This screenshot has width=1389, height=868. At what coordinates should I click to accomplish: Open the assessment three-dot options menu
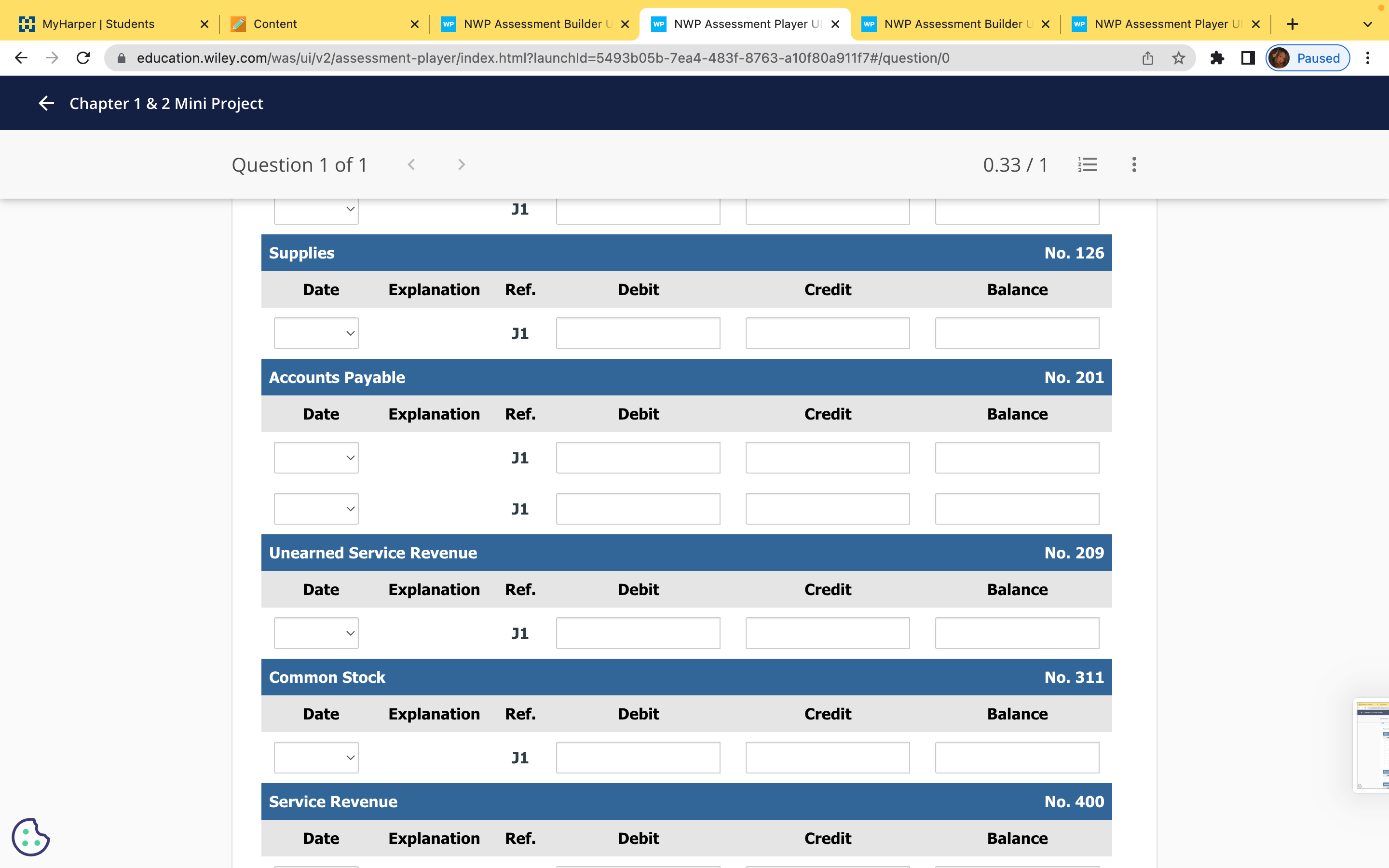1133,165
